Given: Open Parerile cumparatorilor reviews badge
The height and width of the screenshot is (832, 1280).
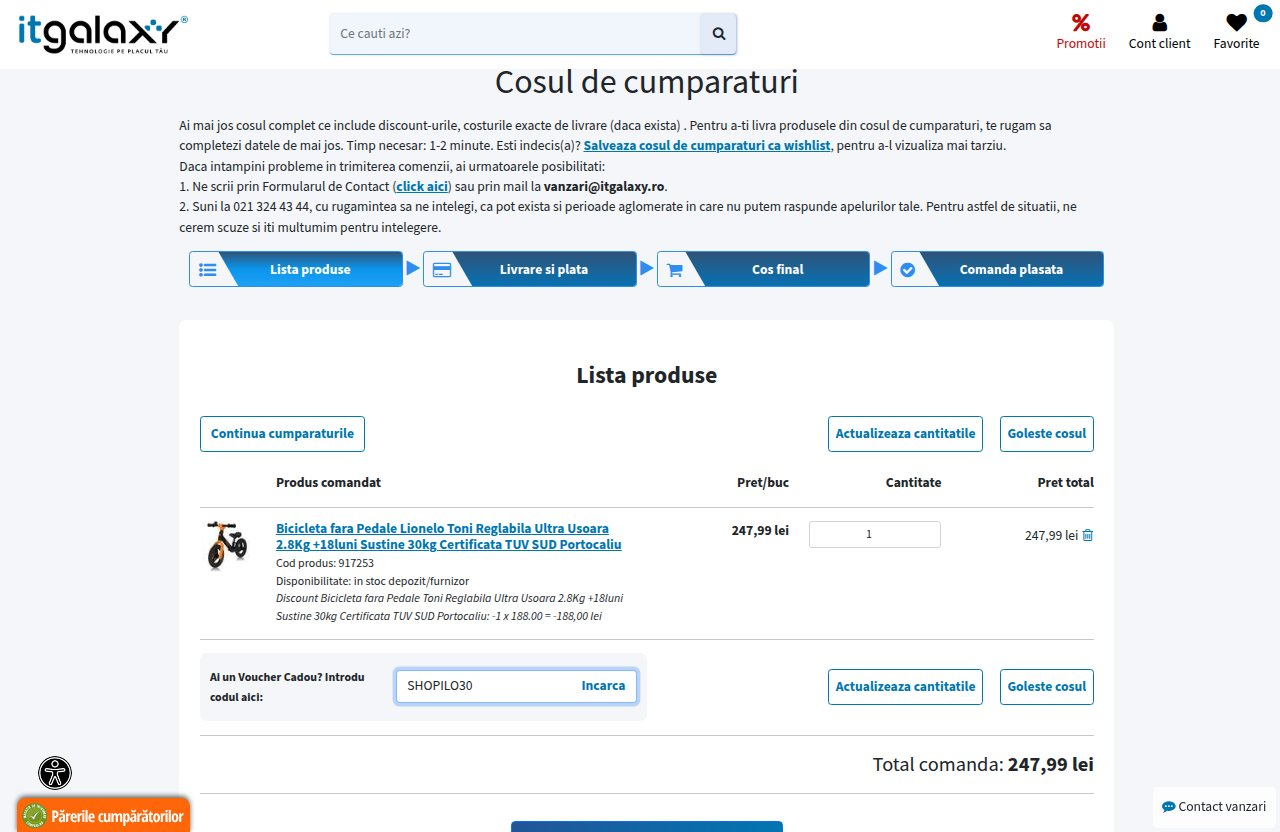Looking at the screenshot, I should pyautogui.click(x=104, y=816).
